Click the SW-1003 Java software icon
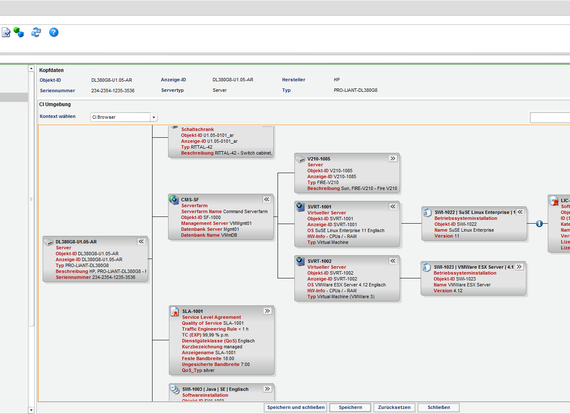 click(175, 389)
